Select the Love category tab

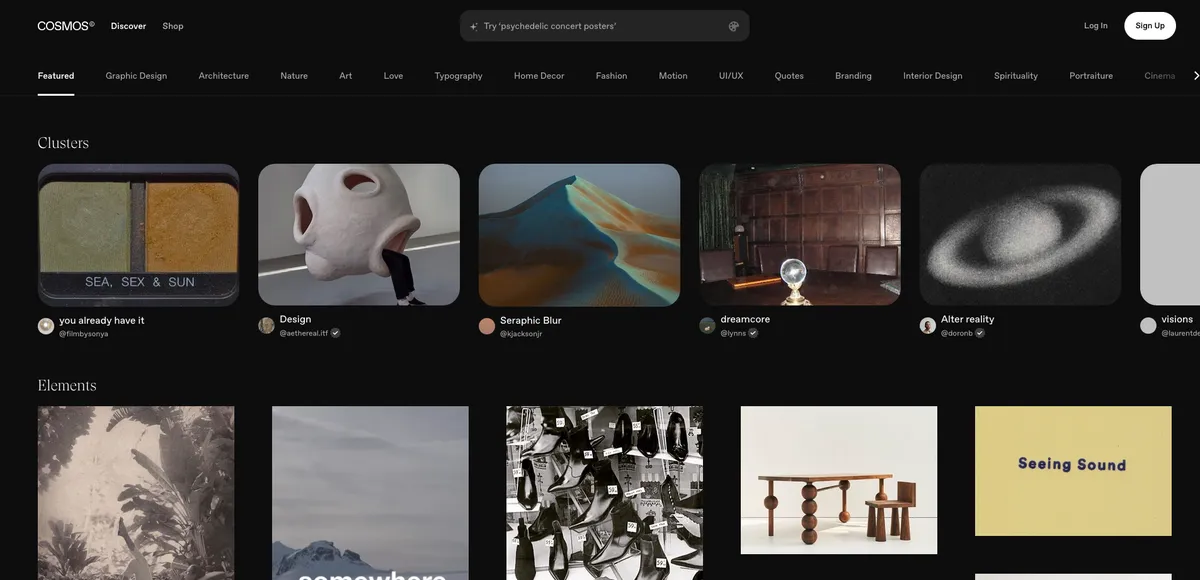(x=394, y=76)
